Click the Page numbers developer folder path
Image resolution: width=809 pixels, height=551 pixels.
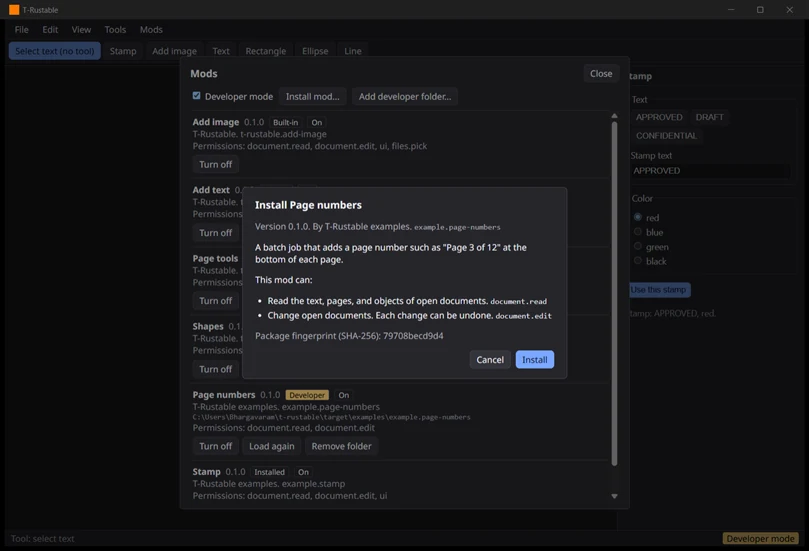tap(332, 417)
